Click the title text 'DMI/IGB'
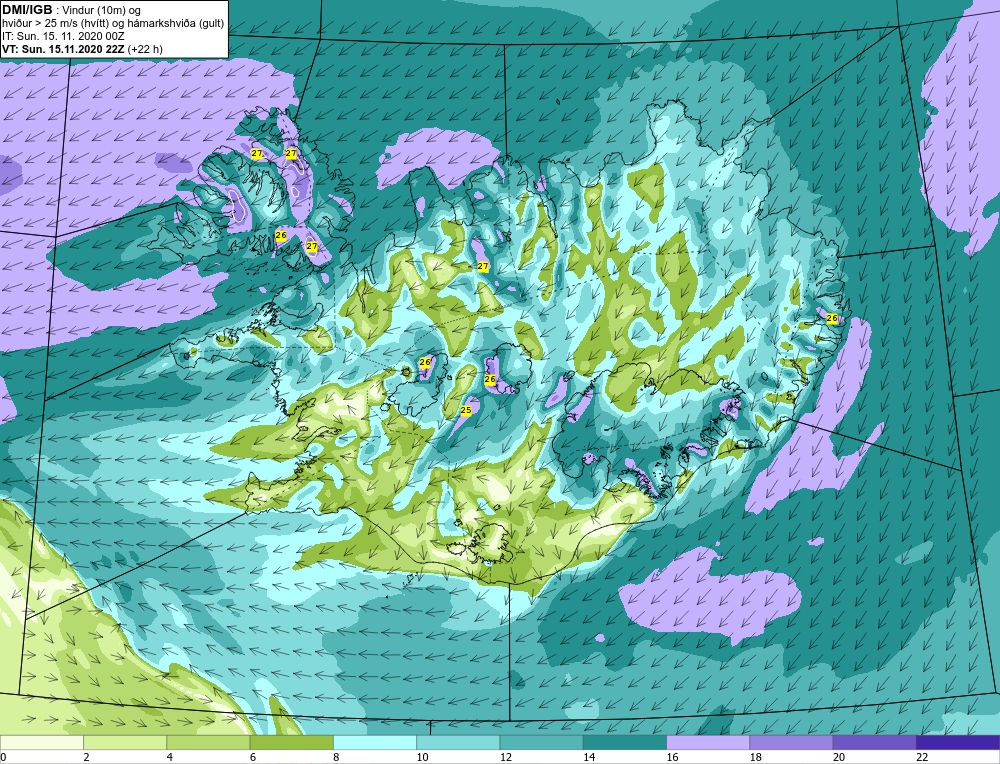Image resolution: width=1000 pixels, height=764 pixels. point(27,10)
